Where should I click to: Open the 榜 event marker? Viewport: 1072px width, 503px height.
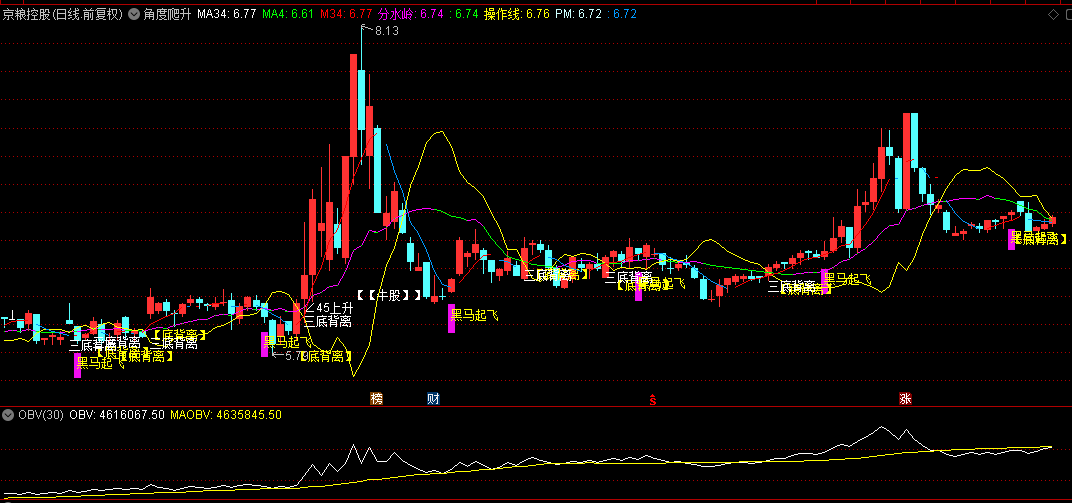[377, 398]
